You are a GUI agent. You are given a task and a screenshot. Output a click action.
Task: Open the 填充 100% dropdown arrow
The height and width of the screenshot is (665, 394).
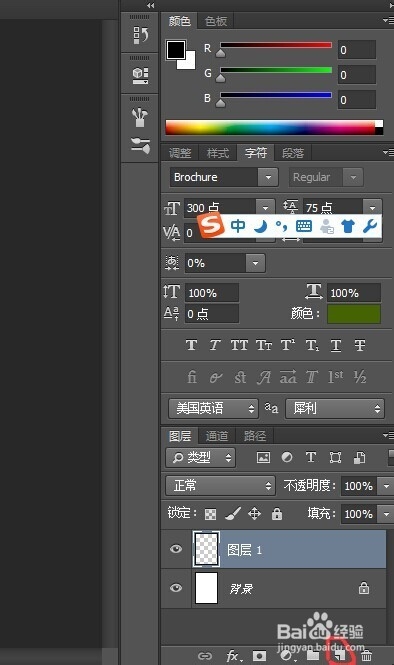pos(386,514)
